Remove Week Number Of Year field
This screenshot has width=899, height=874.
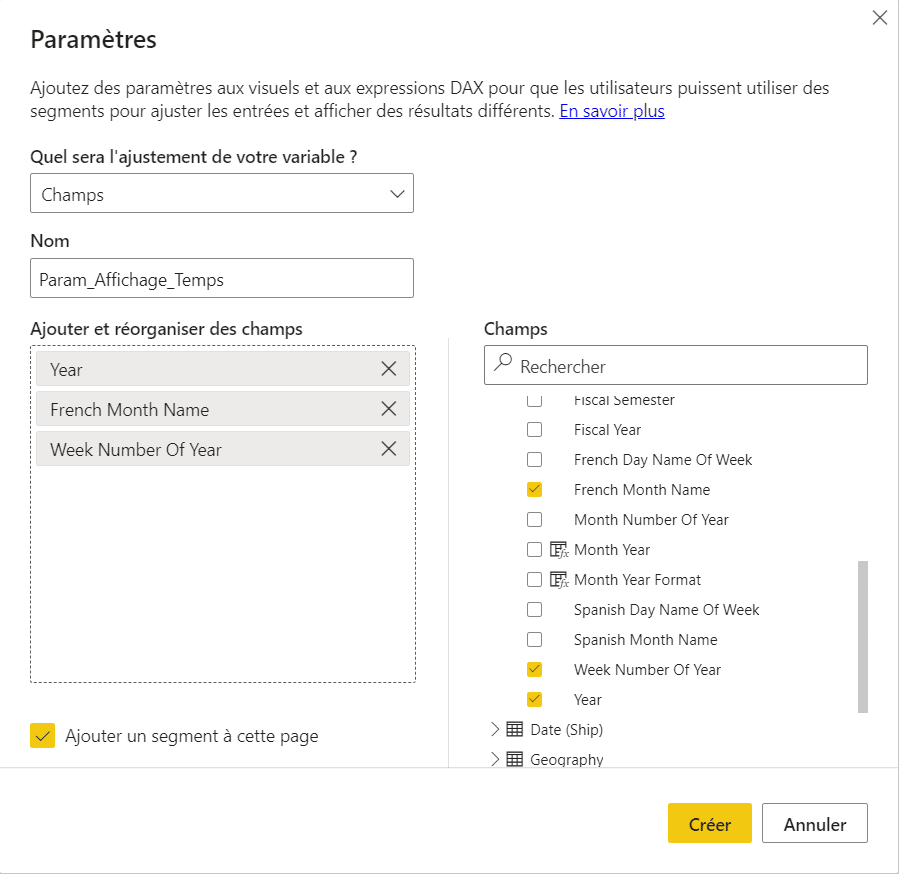pyautogui.click(x=389, y=448)
